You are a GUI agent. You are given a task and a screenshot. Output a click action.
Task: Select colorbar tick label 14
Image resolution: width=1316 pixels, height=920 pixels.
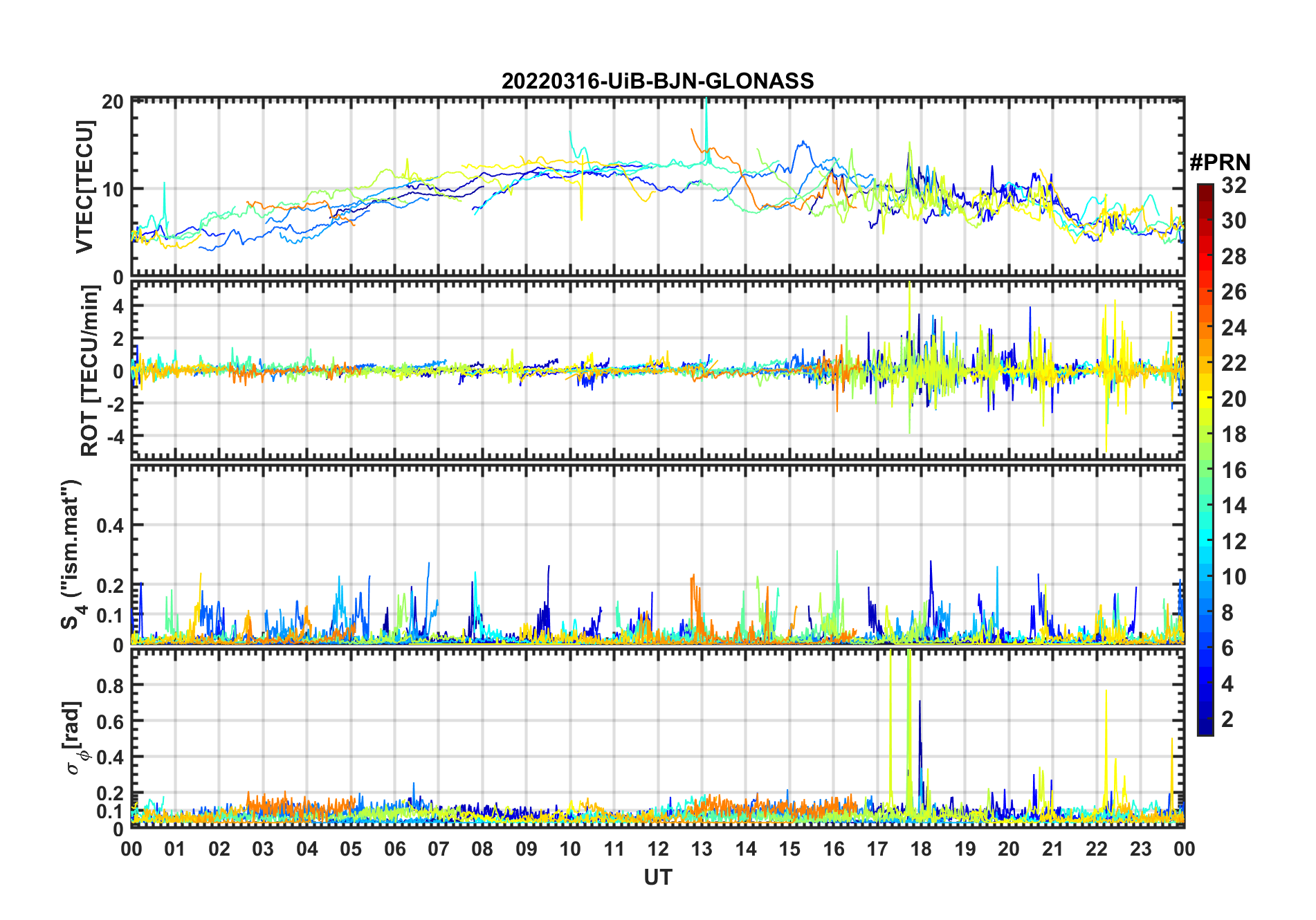pyautogui.click(x=1234, y=506)
